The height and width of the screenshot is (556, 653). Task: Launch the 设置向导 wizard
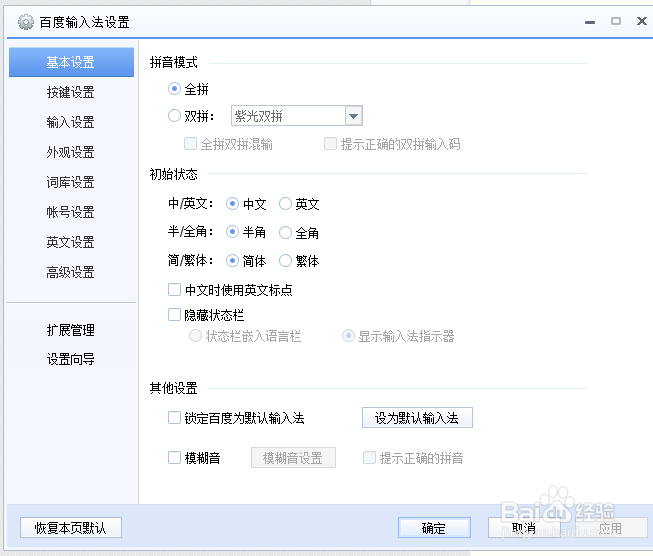(71, 359)
